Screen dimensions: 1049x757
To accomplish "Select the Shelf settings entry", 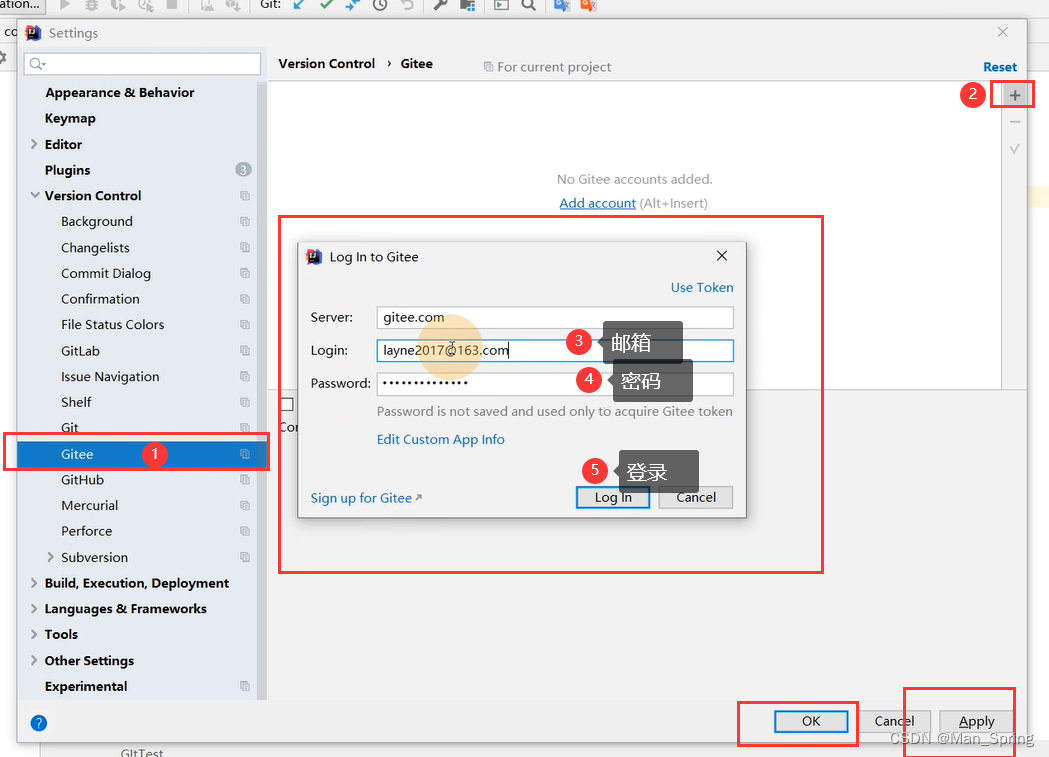I will coord(76,402).
